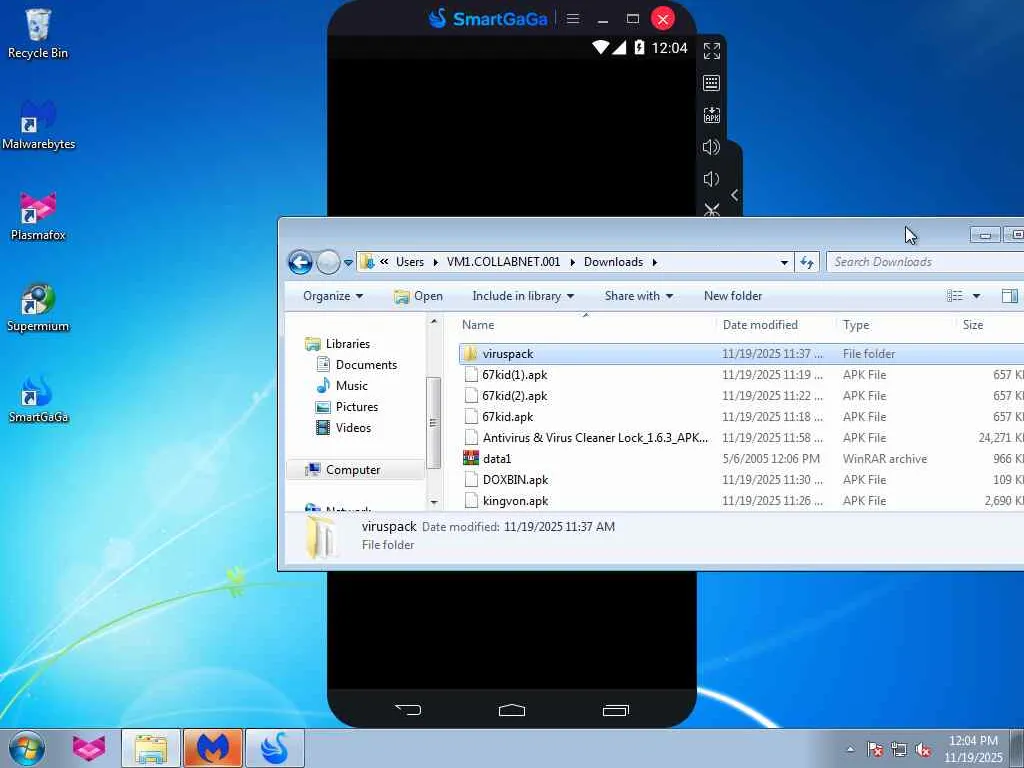Click the muted volume tray icon
The image size is (1024, 768).
point(923,750)
